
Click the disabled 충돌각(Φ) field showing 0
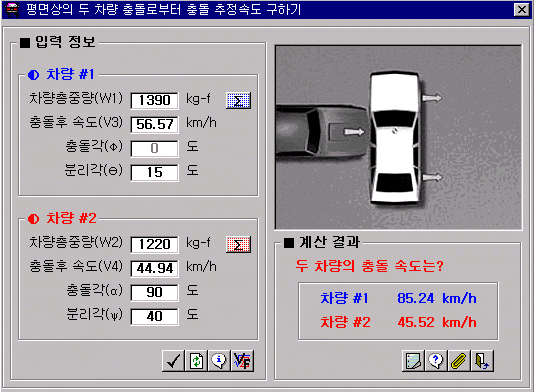[154, 148]
